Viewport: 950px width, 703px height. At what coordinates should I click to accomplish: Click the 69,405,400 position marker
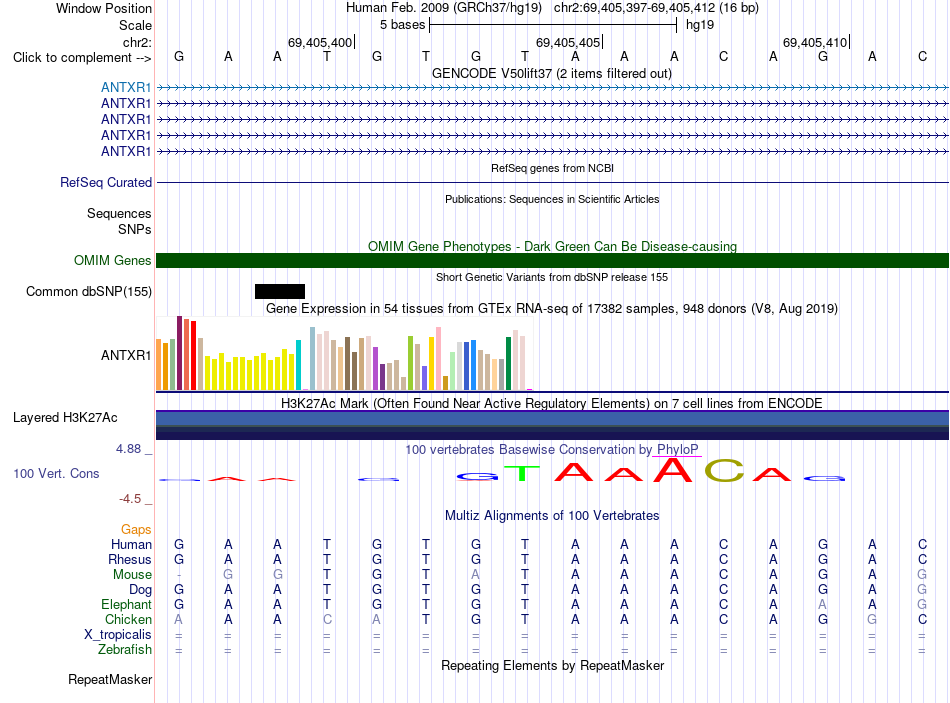tap(320, 42)
